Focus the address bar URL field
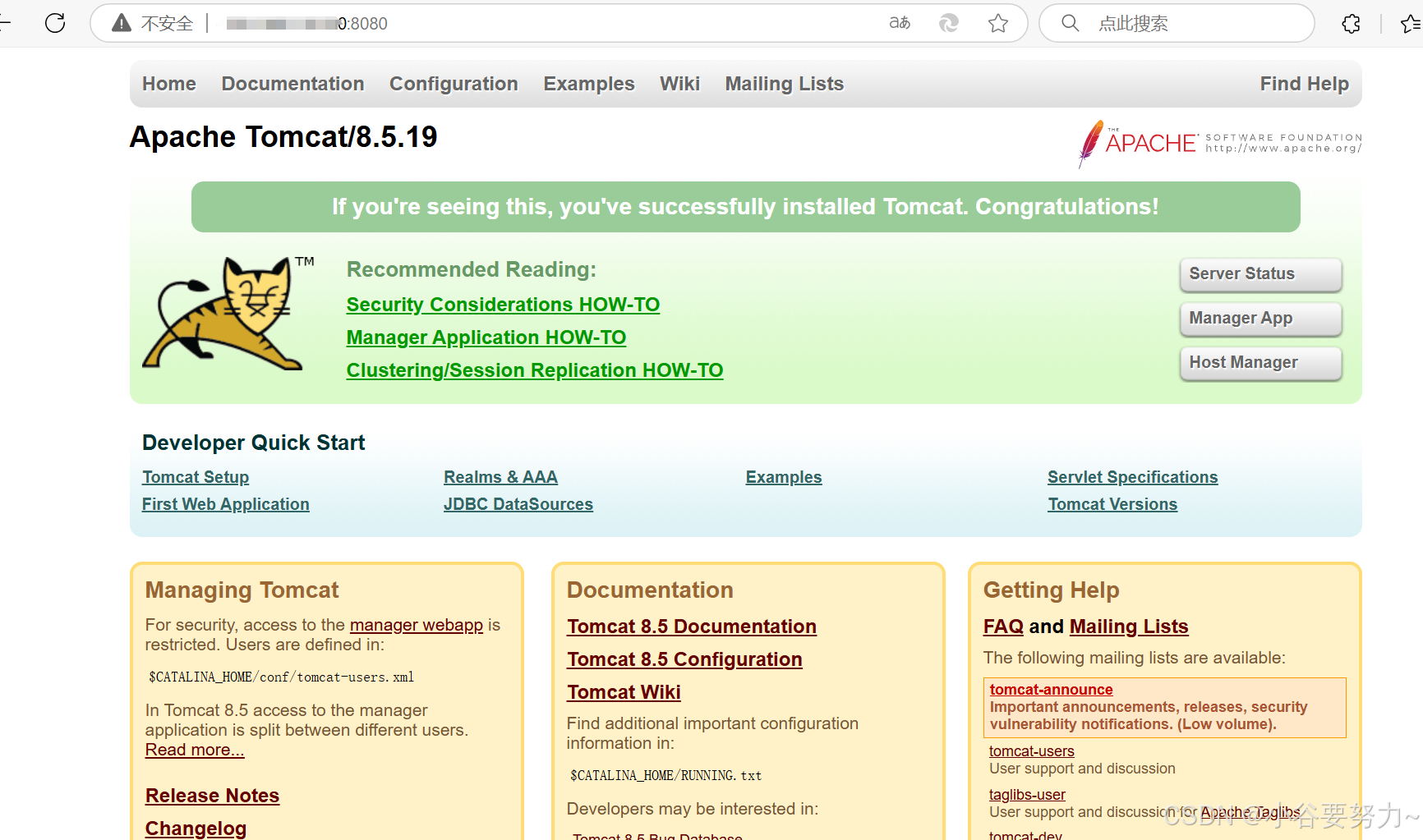 click(559, 23)
